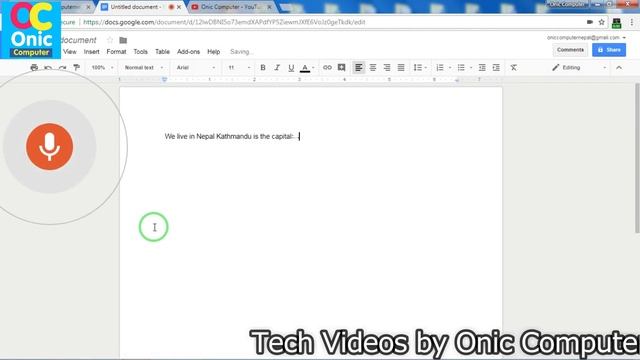The height and width of the screenshot is (360, 640).
Task: Open the line spacing menu
Action: tap(420, 68)
